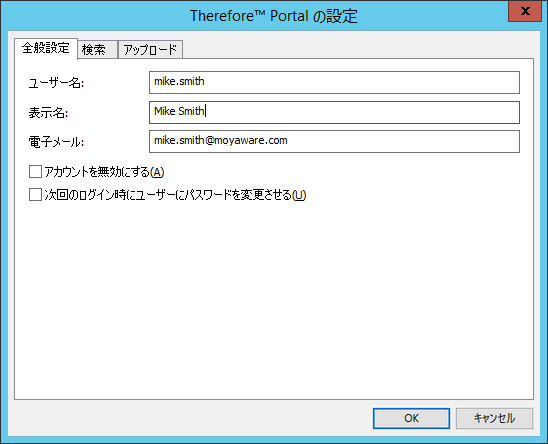Screen dimensions: 548x444
Task: Open the 検索 tab
Action: 97,50
